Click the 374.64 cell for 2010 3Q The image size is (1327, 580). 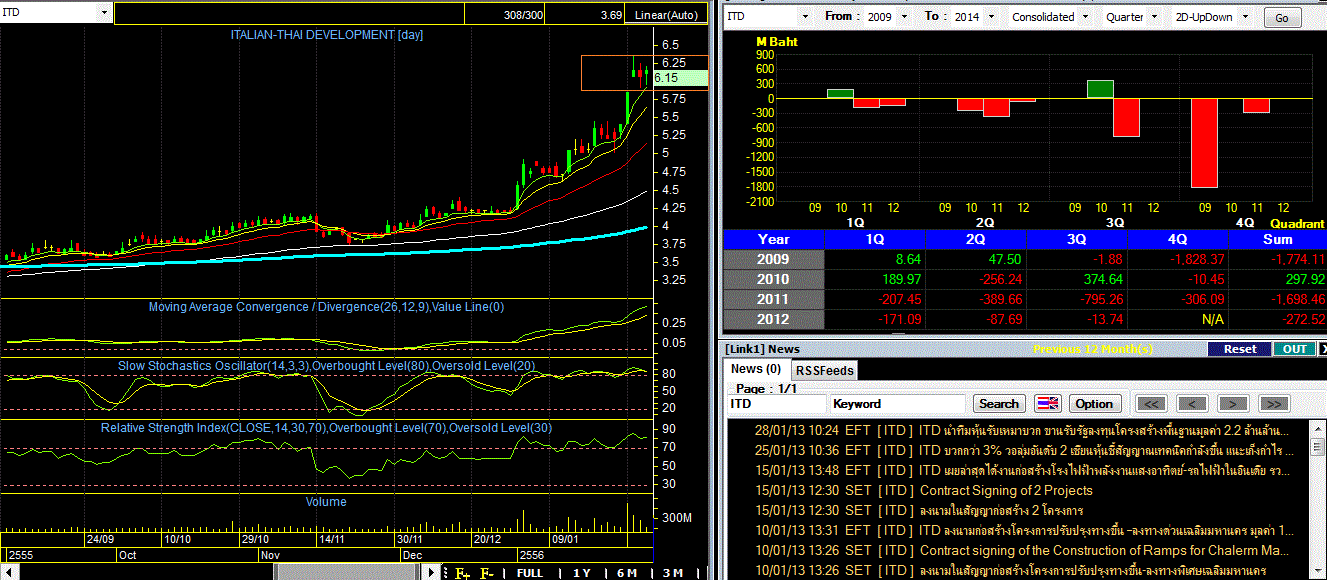pyautogui.click(x=1077, y=279)
